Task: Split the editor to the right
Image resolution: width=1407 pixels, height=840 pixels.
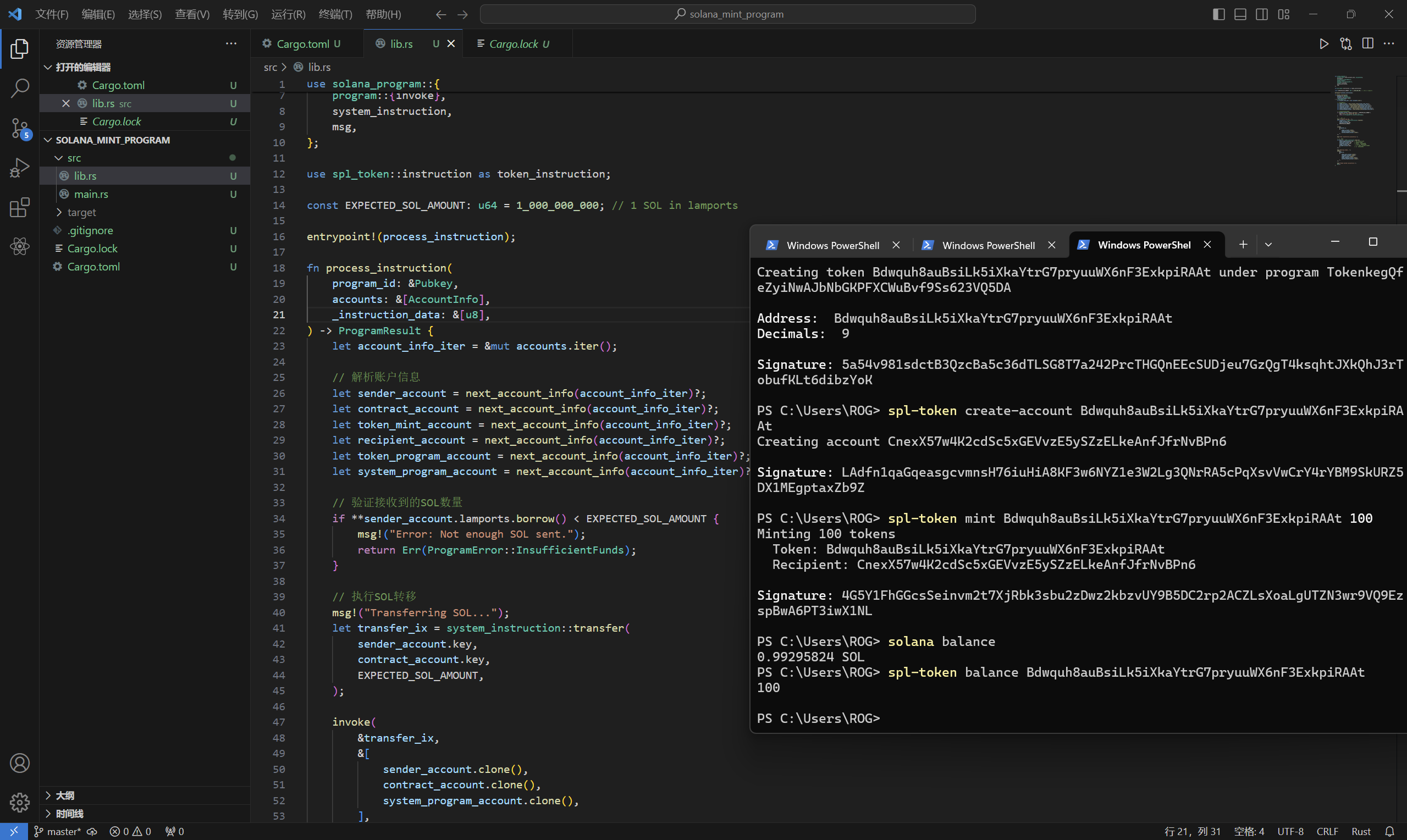Action: (1367, 43)
